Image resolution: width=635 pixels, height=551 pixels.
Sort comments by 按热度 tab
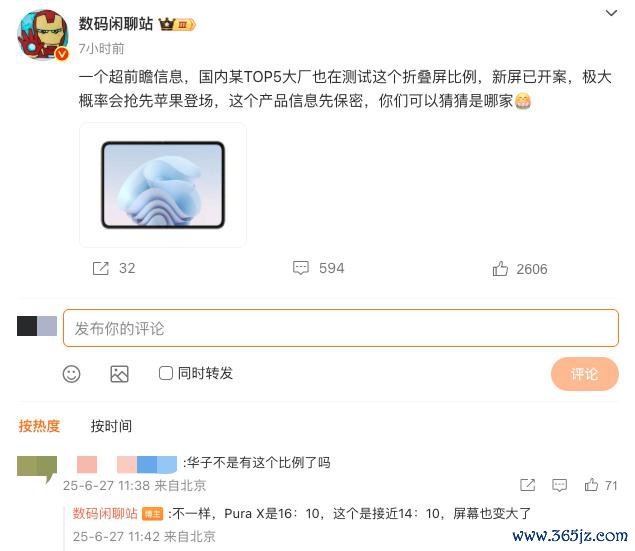pos(39,426)
